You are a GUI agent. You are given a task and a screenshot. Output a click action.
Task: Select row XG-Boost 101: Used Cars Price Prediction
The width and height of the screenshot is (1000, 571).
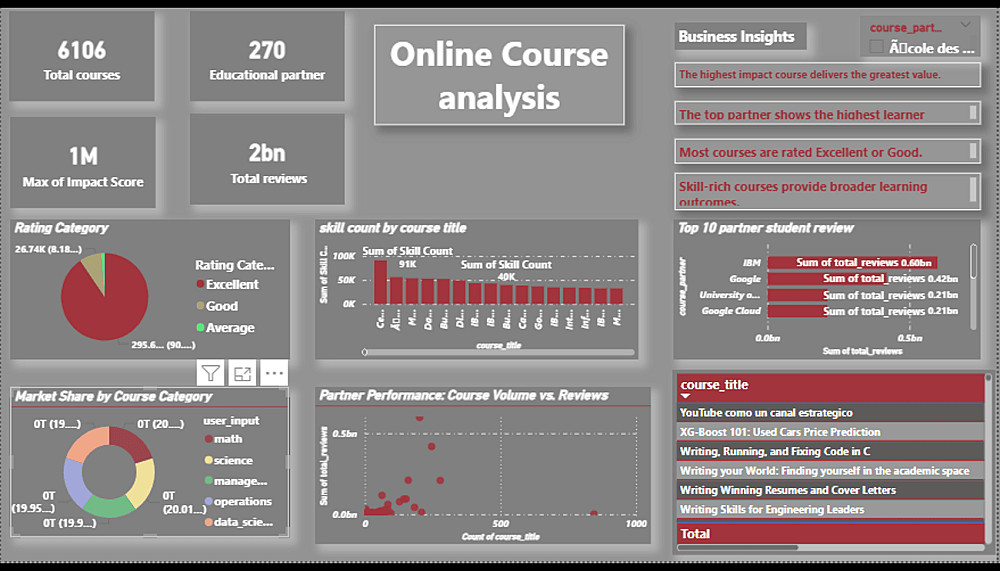[830, 432]
